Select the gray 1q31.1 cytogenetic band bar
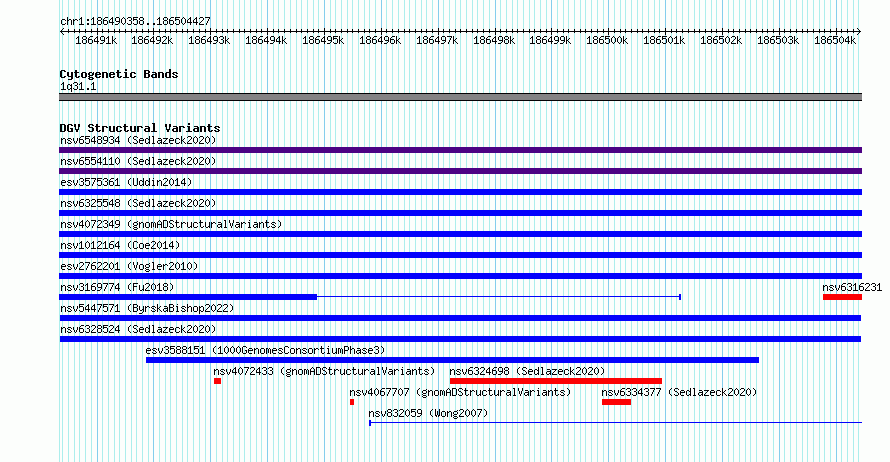This screenshot has height=462, width=890. point(460,97)
